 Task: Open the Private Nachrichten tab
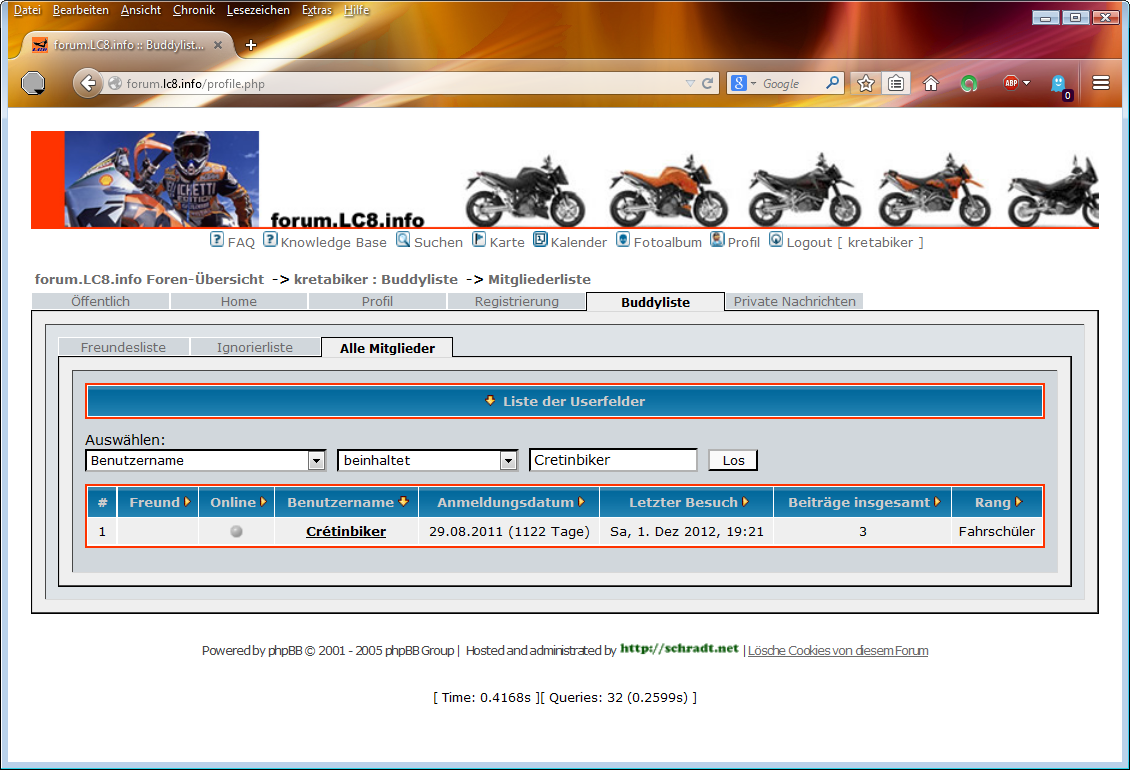point(794,302)
